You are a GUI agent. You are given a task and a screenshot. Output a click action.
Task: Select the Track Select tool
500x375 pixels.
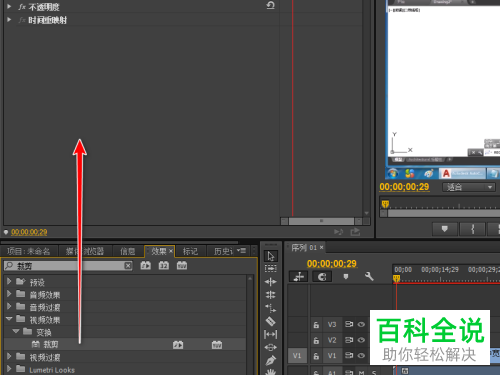270,269
